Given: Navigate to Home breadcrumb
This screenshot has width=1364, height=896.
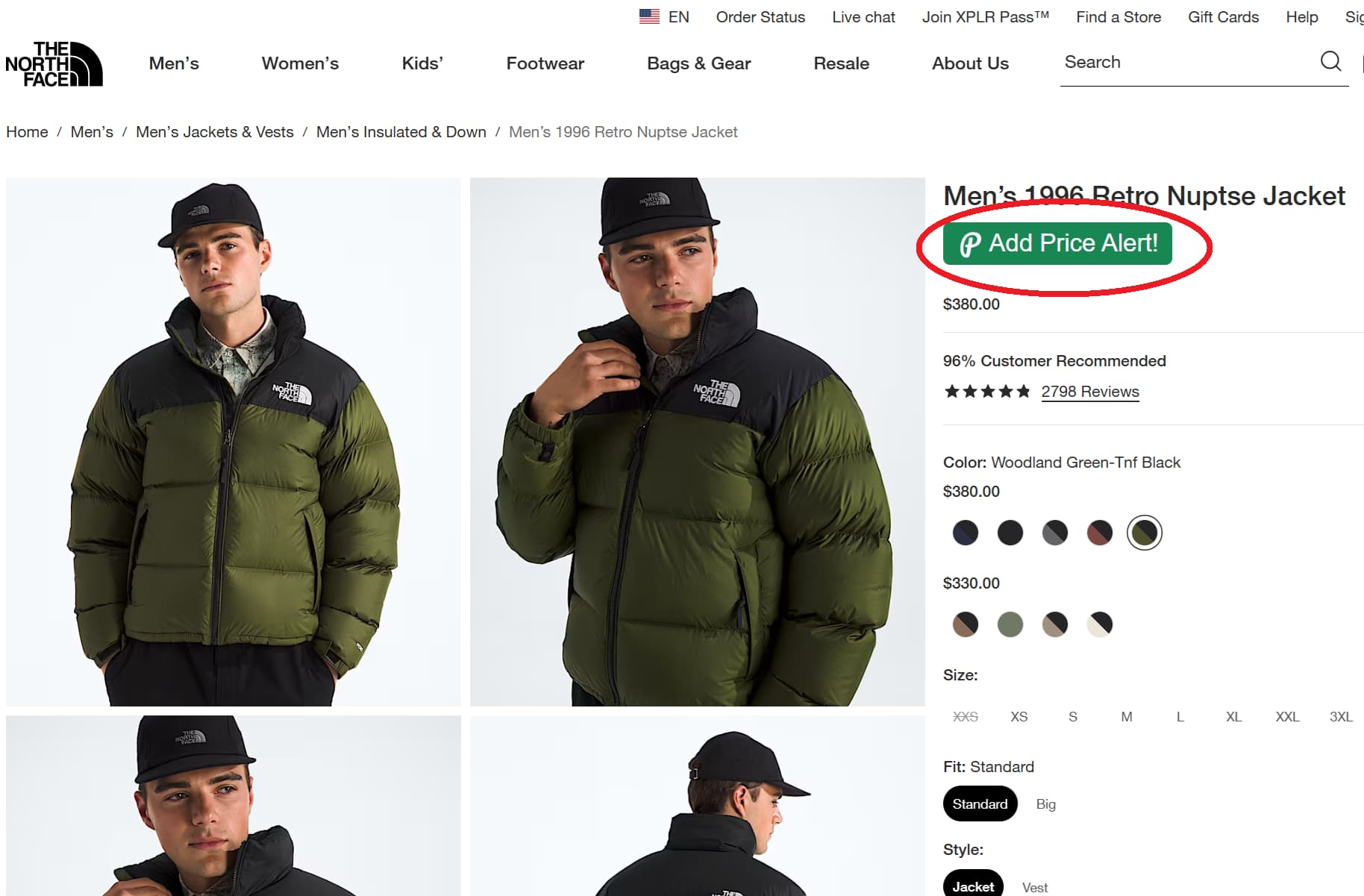Looking at the screenshot, I should click(x=27, y=131).
